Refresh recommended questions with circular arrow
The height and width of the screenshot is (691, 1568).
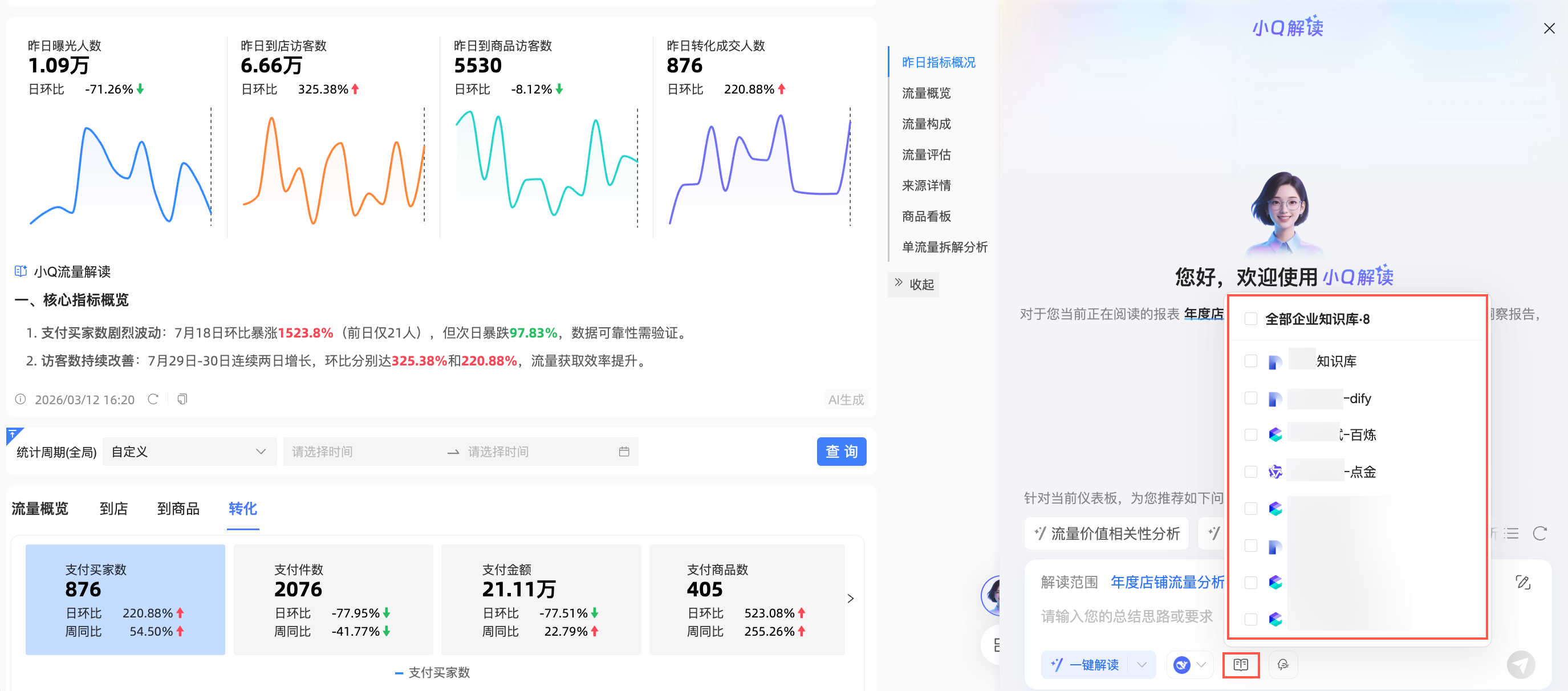click(1539, 534)
